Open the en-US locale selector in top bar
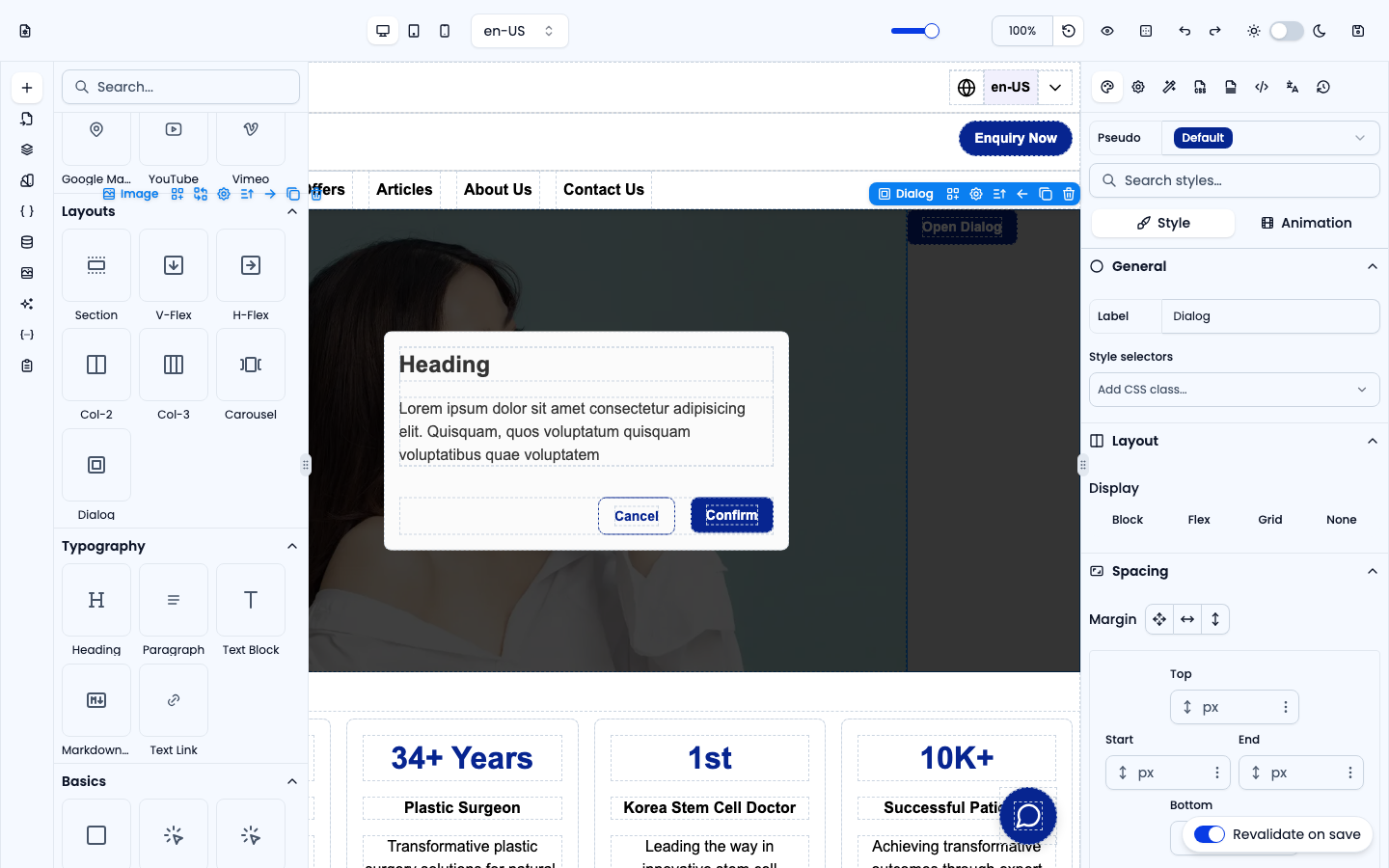The image size is (1389, 868). coord(520,31)
